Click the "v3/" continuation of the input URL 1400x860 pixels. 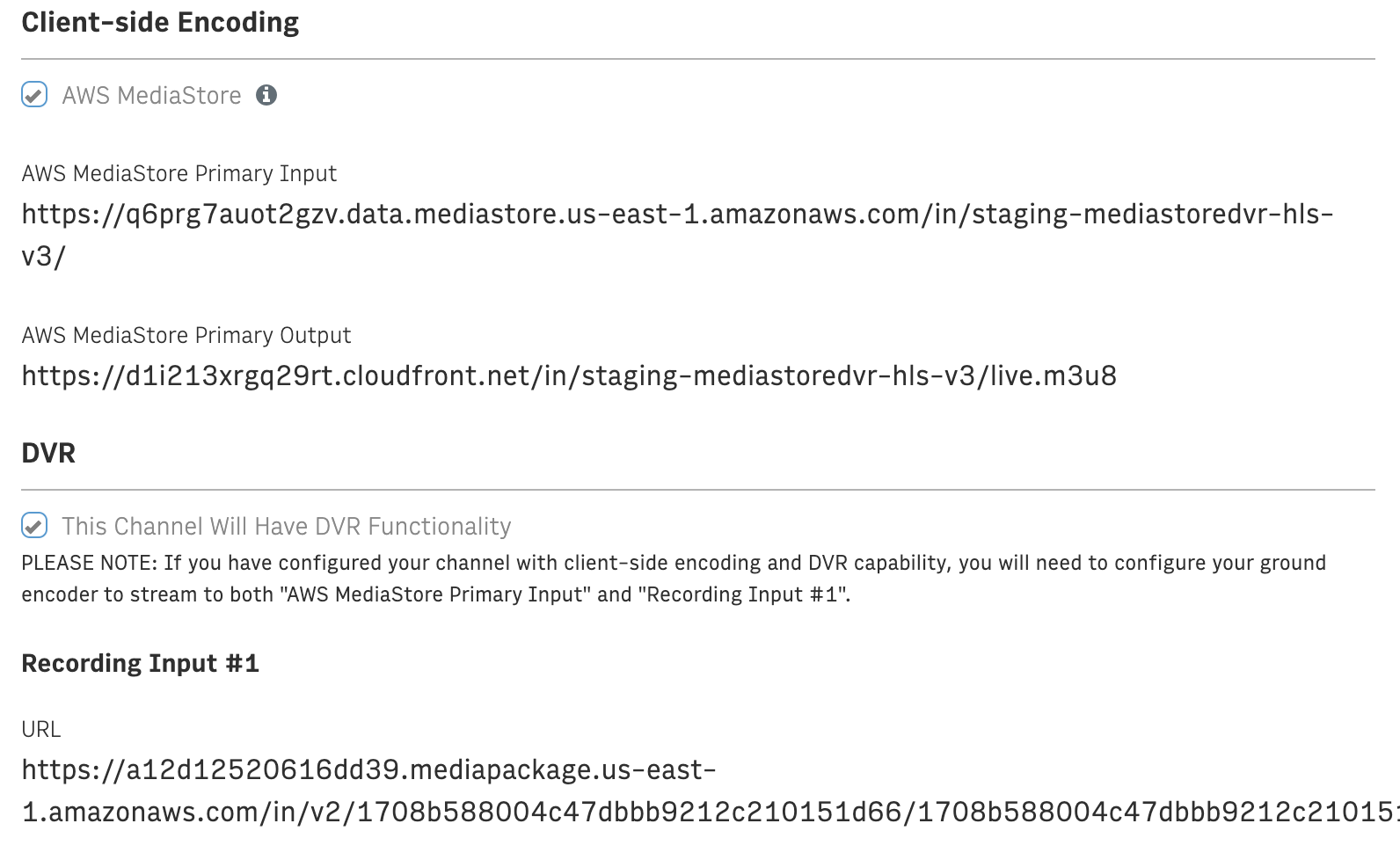[44, 256]
